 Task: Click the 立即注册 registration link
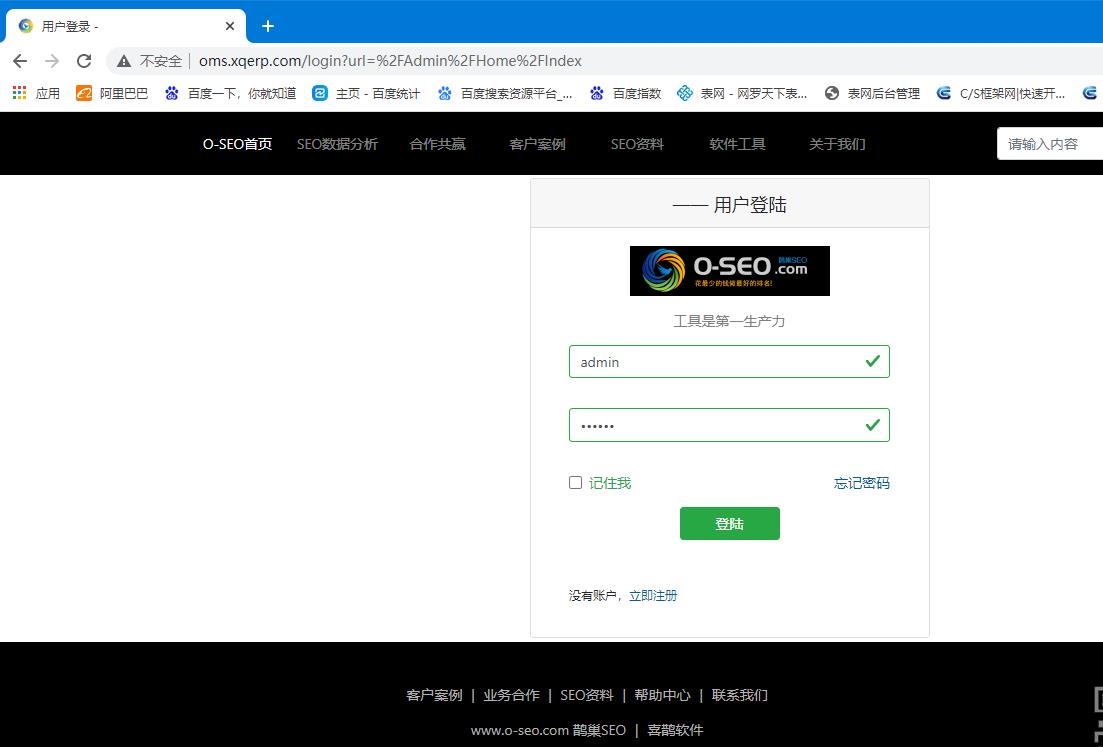(654, 594)
